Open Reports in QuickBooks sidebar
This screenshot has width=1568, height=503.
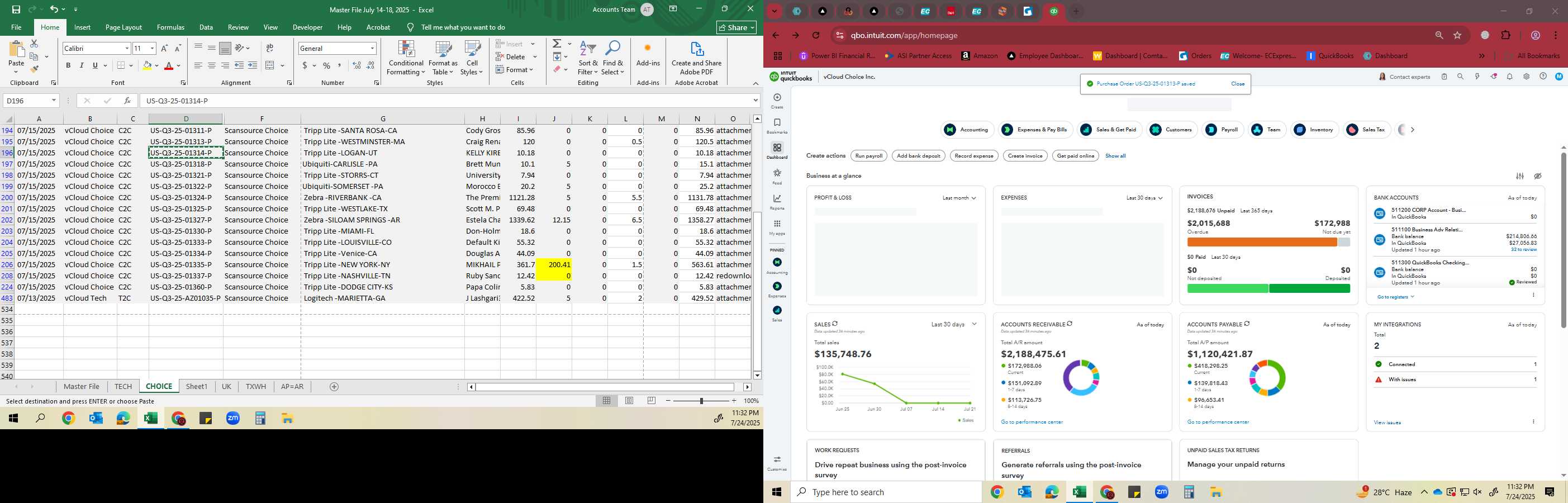tap(777, 202)
